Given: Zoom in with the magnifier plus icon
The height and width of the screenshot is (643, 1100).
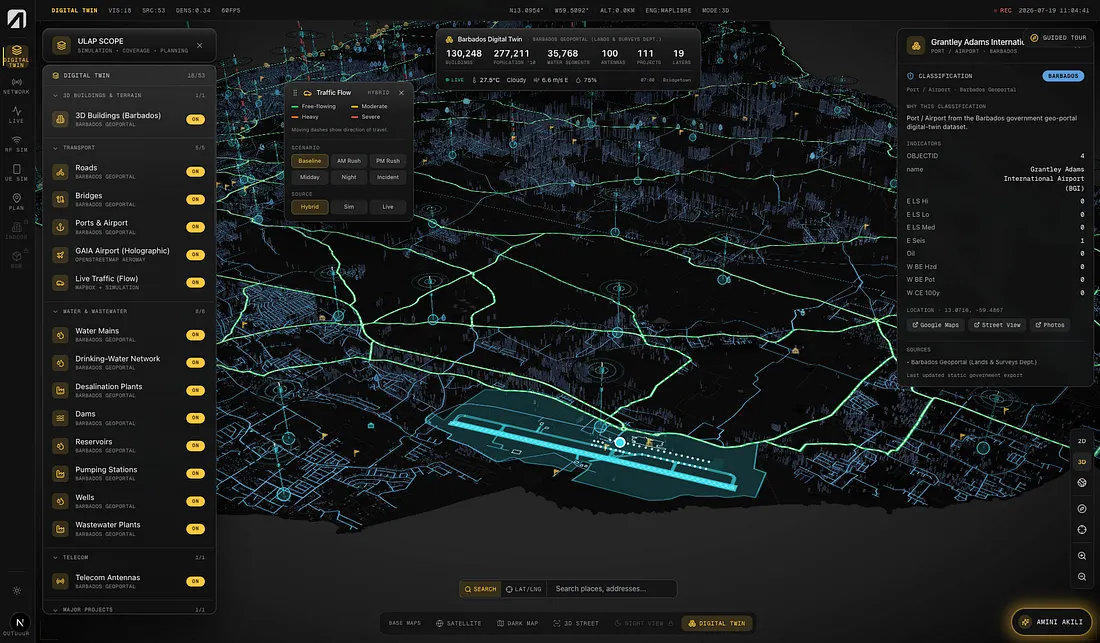Looking at the screenshot, I should [x=1082, y=555].
